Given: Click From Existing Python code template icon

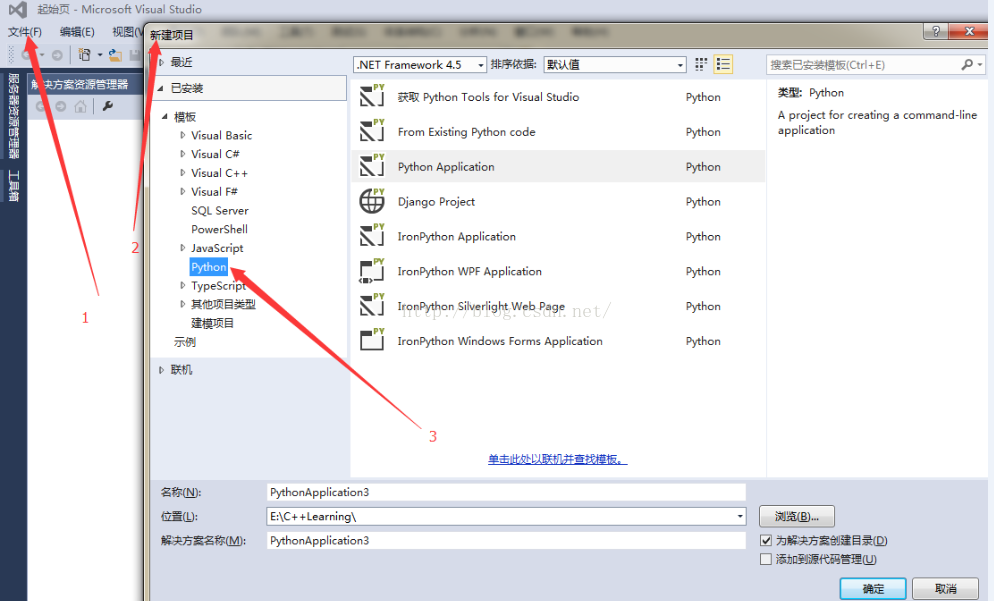Looking at the screenshot, I should (x=372, y=131).
